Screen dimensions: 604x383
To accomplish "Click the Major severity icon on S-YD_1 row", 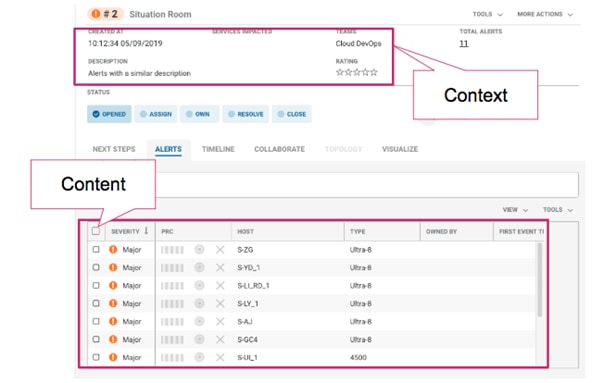I will tap(113, 267).
